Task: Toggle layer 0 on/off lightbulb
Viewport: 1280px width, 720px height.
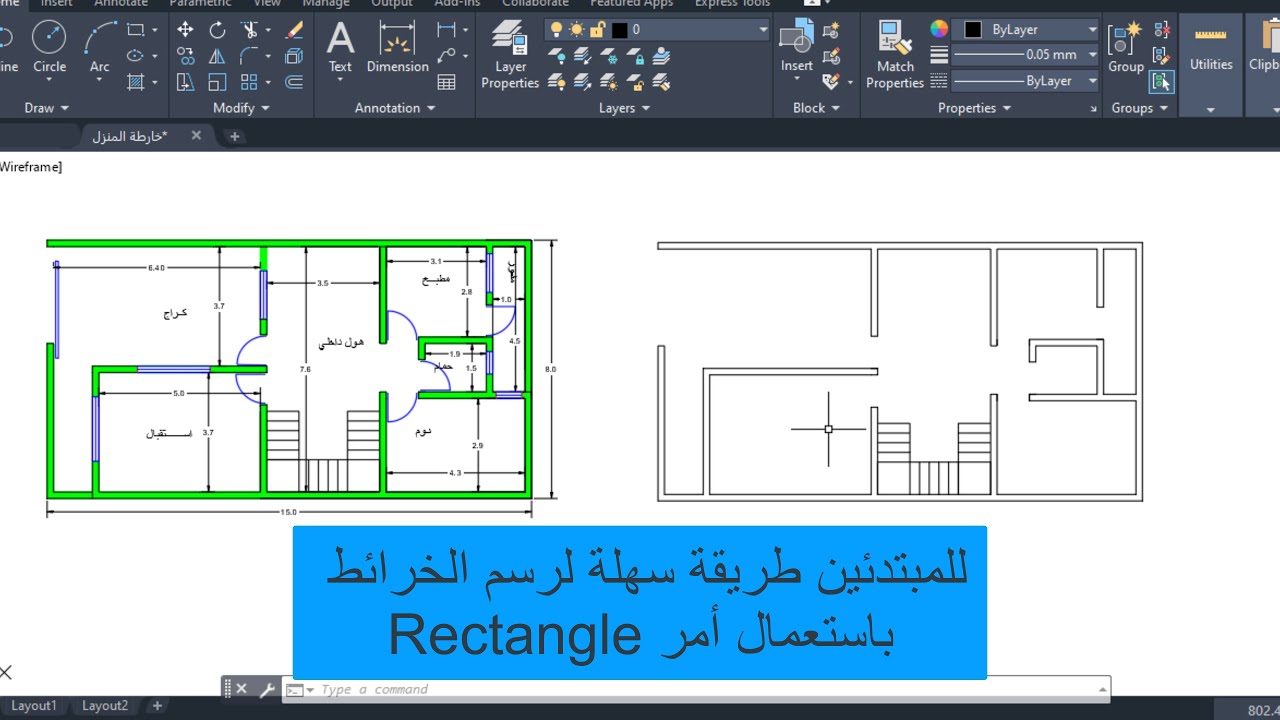Action: (557, 30)
